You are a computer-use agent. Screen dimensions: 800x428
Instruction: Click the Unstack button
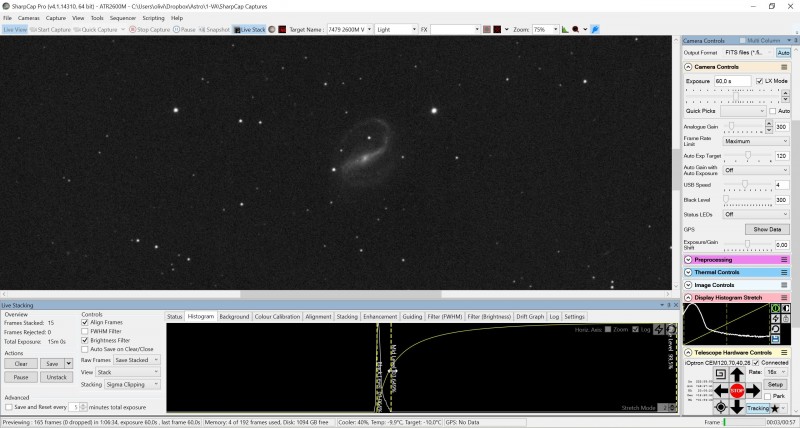tap(57, 377)
